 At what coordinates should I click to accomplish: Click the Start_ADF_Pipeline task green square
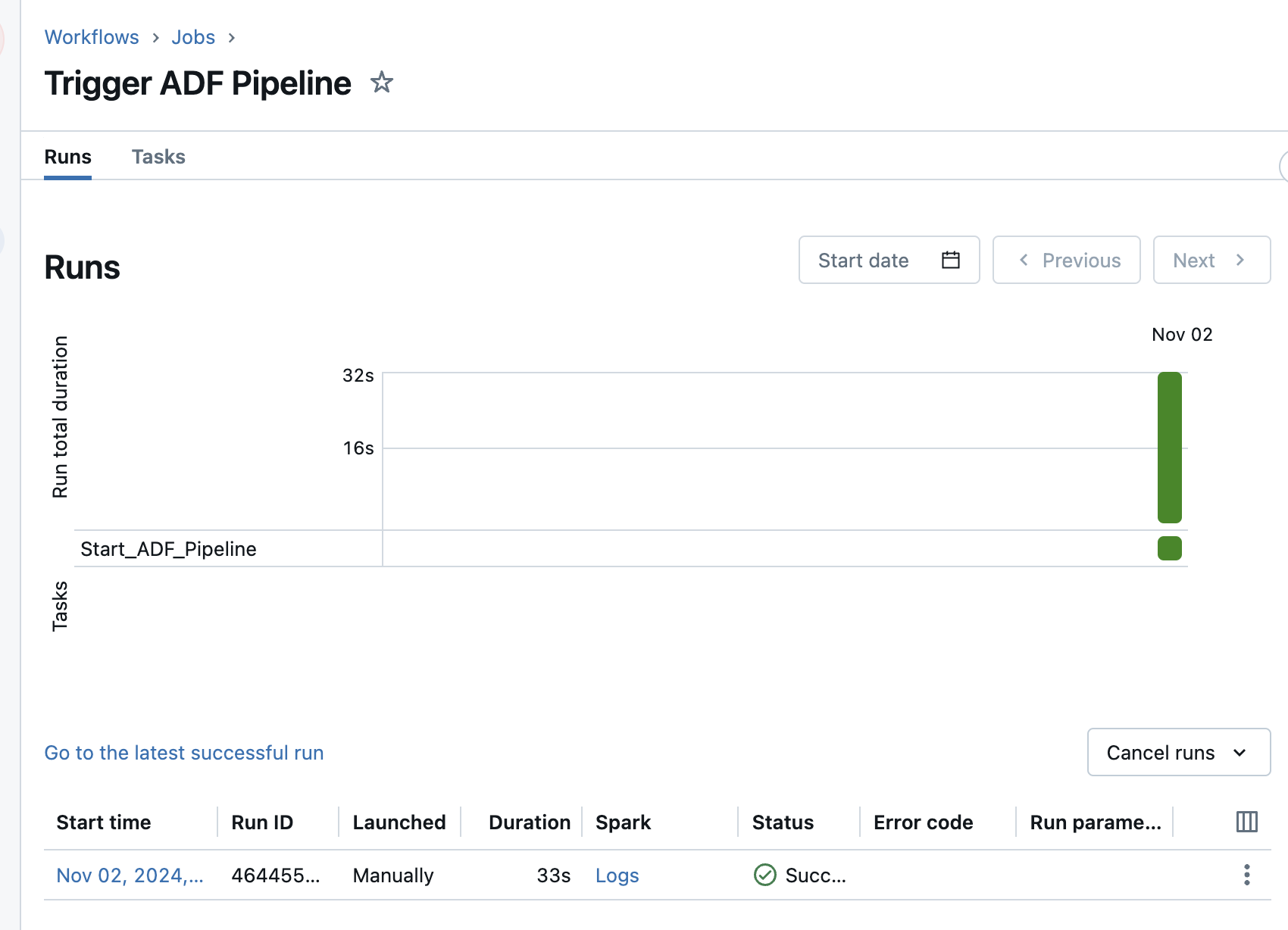[1169, 548]
